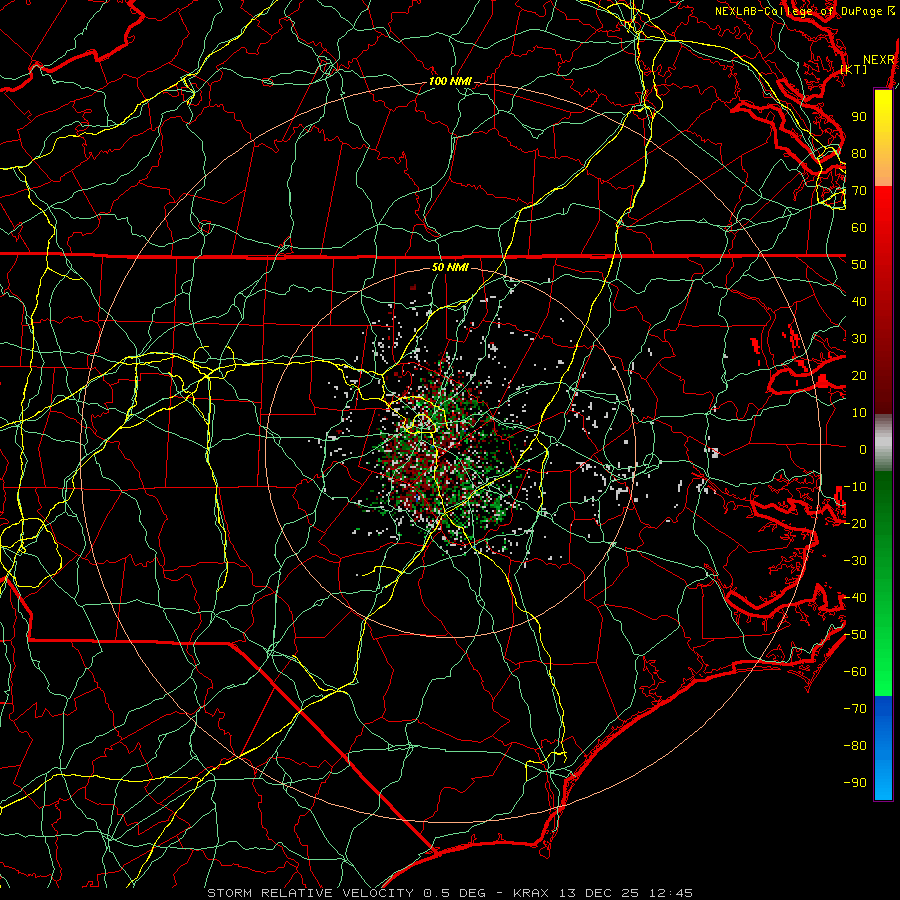This screenshot has width=900, height=900.
Task: Click the "80" scale label
Action: pyautogui.click(x=859, y=154)
